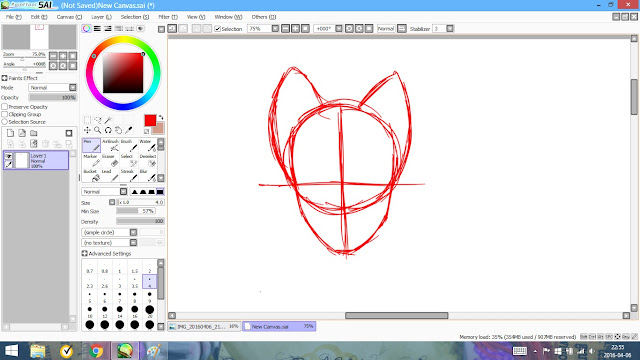Swap foreground and background colors
Screen dimensions: 640x360
click(161, 117)
